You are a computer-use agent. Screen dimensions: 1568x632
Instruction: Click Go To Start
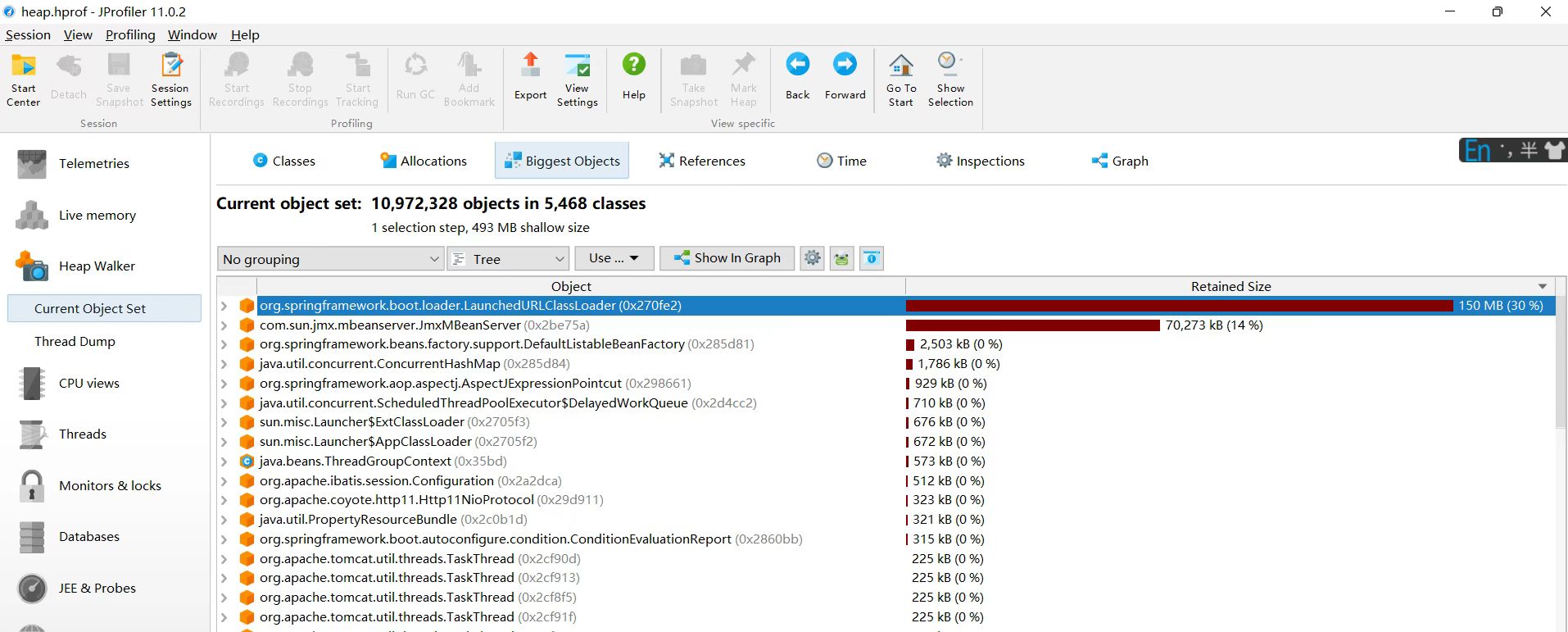tap(901, 80)
